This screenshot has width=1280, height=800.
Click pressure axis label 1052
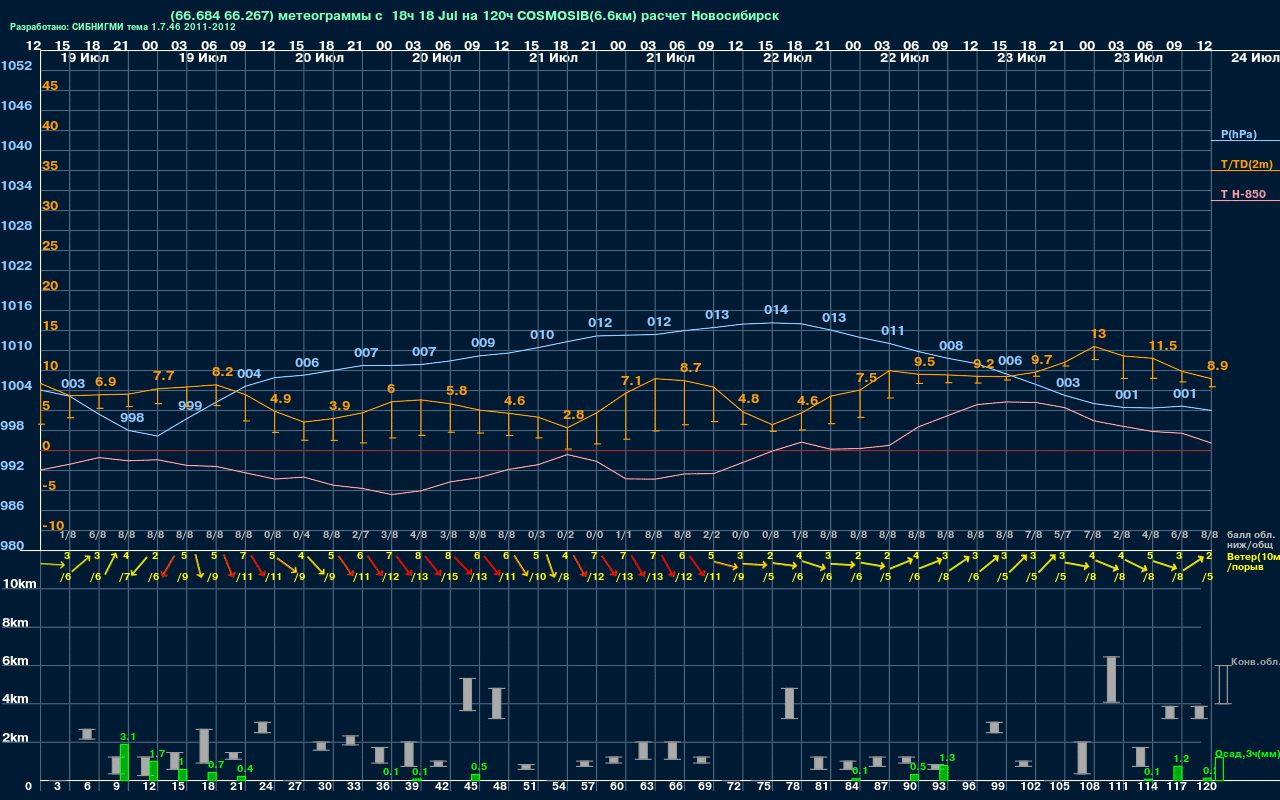(x=16, y=66)
